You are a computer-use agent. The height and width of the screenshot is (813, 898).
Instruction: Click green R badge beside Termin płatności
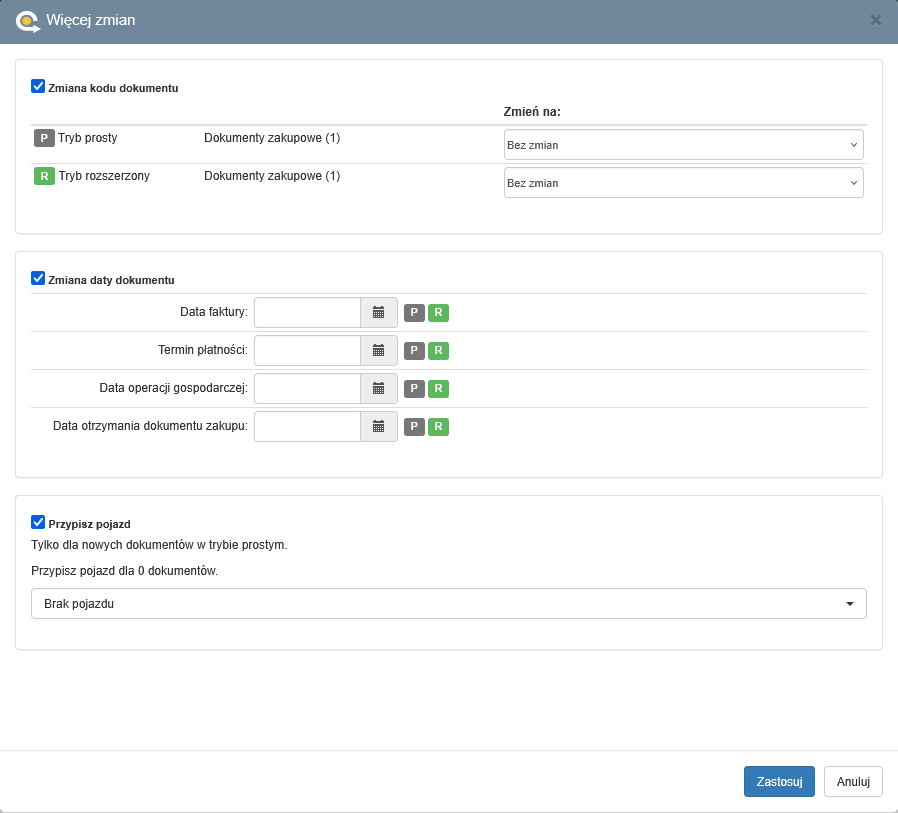(438, 351)
